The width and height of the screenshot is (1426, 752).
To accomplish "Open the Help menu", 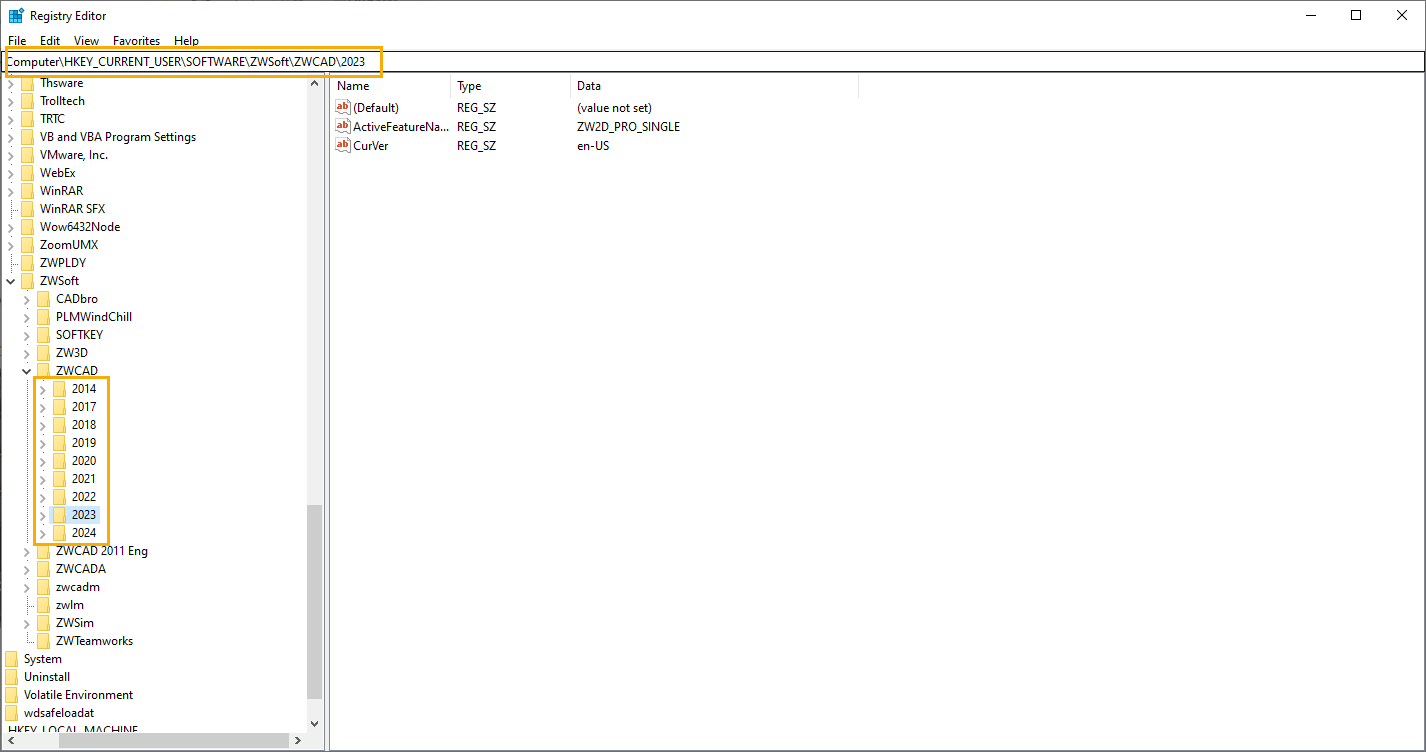I will (186, 41).
